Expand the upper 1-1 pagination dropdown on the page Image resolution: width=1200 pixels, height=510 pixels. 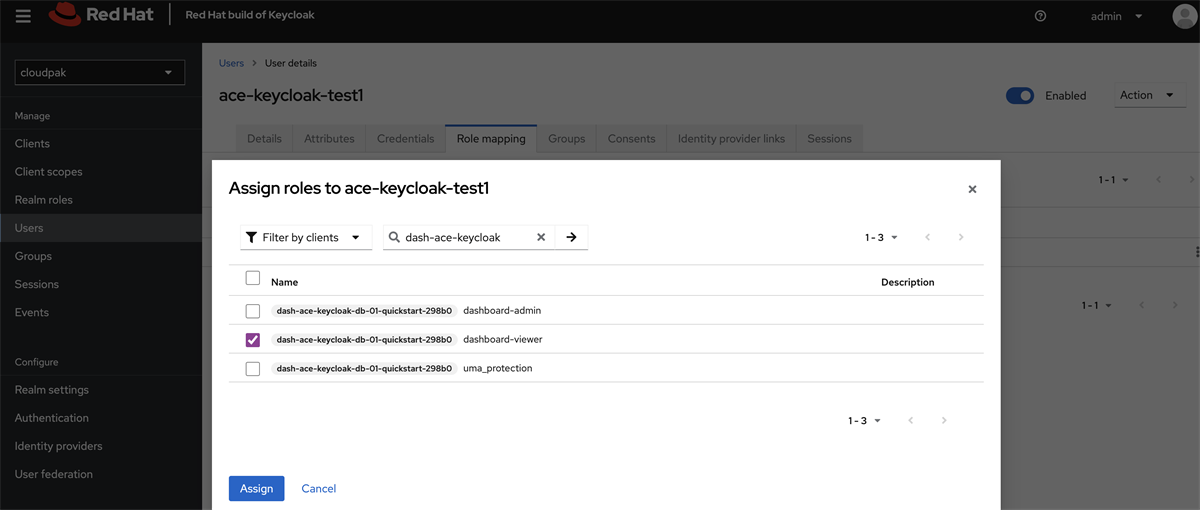point(1113,180)
